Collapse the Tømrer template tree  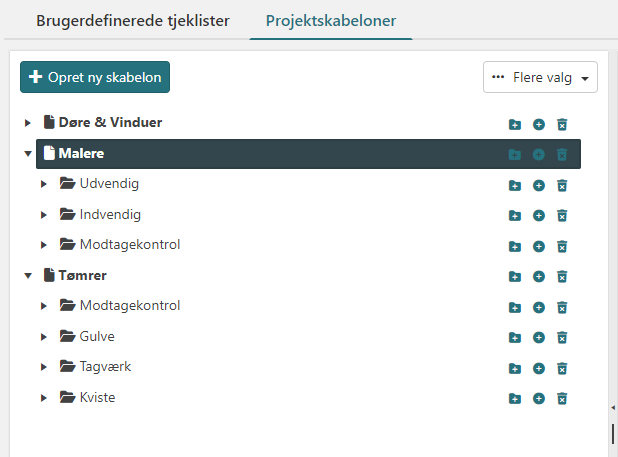click(x=28, y=276)
